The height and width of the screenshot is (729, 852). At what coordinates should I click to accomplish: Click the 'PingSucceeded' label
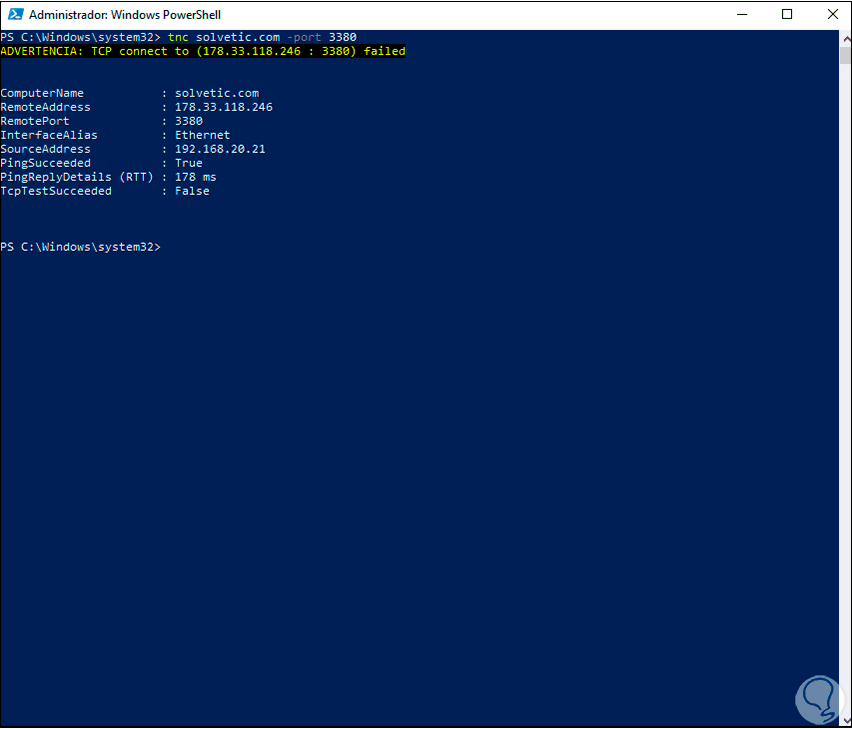pyautogui.click(x=46, y=163)
